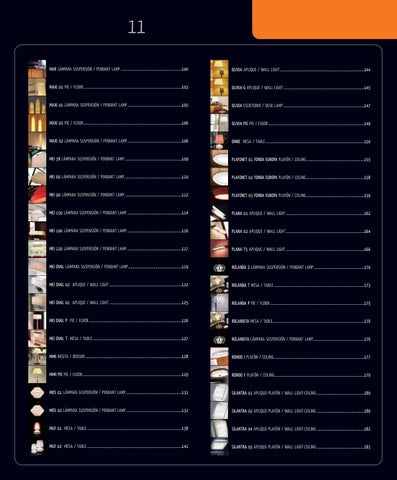Select OLIVIA G Aplique / Wall Light
Screen dimensions: 397x480
click(x=301, y=88)
